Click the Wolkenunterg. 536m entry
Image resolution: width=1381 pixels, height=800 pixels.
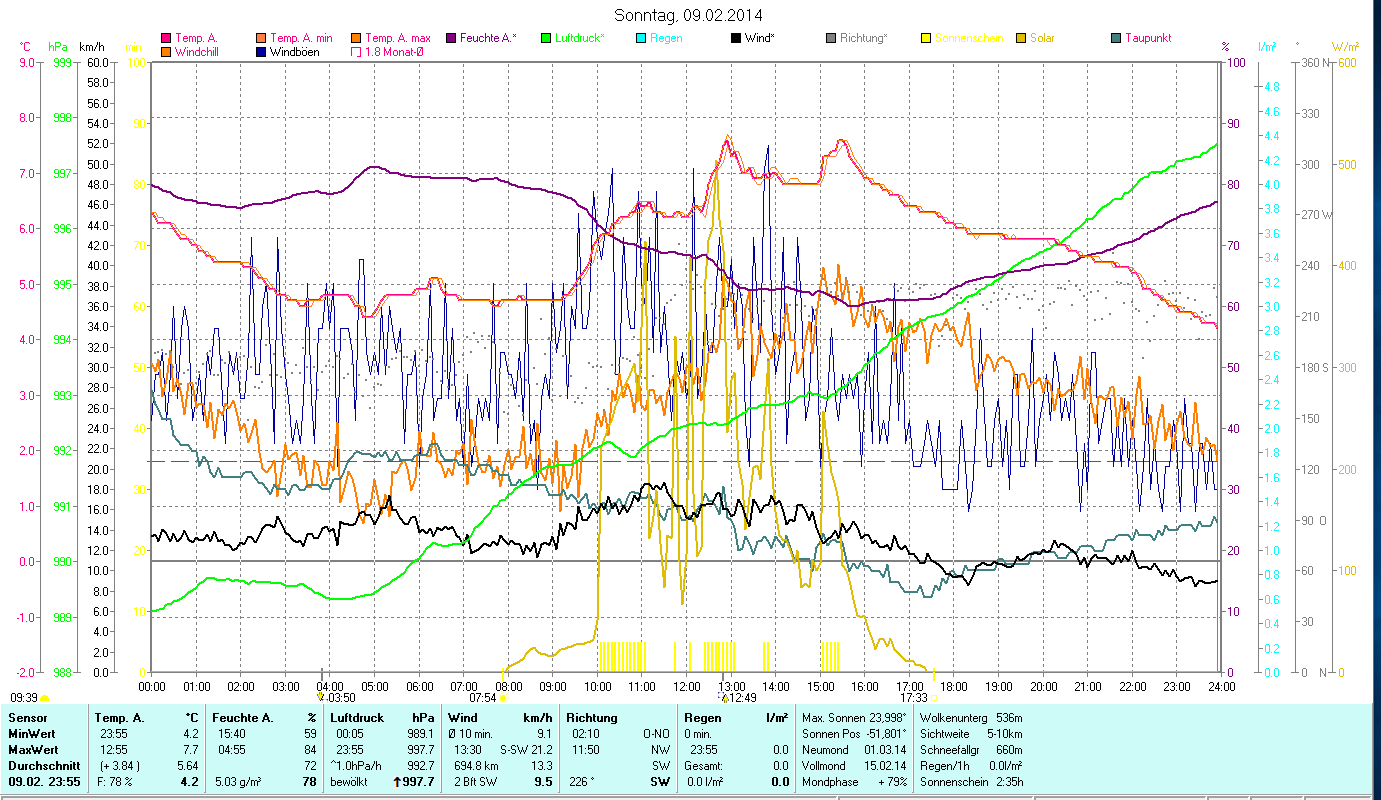point(970,718)
